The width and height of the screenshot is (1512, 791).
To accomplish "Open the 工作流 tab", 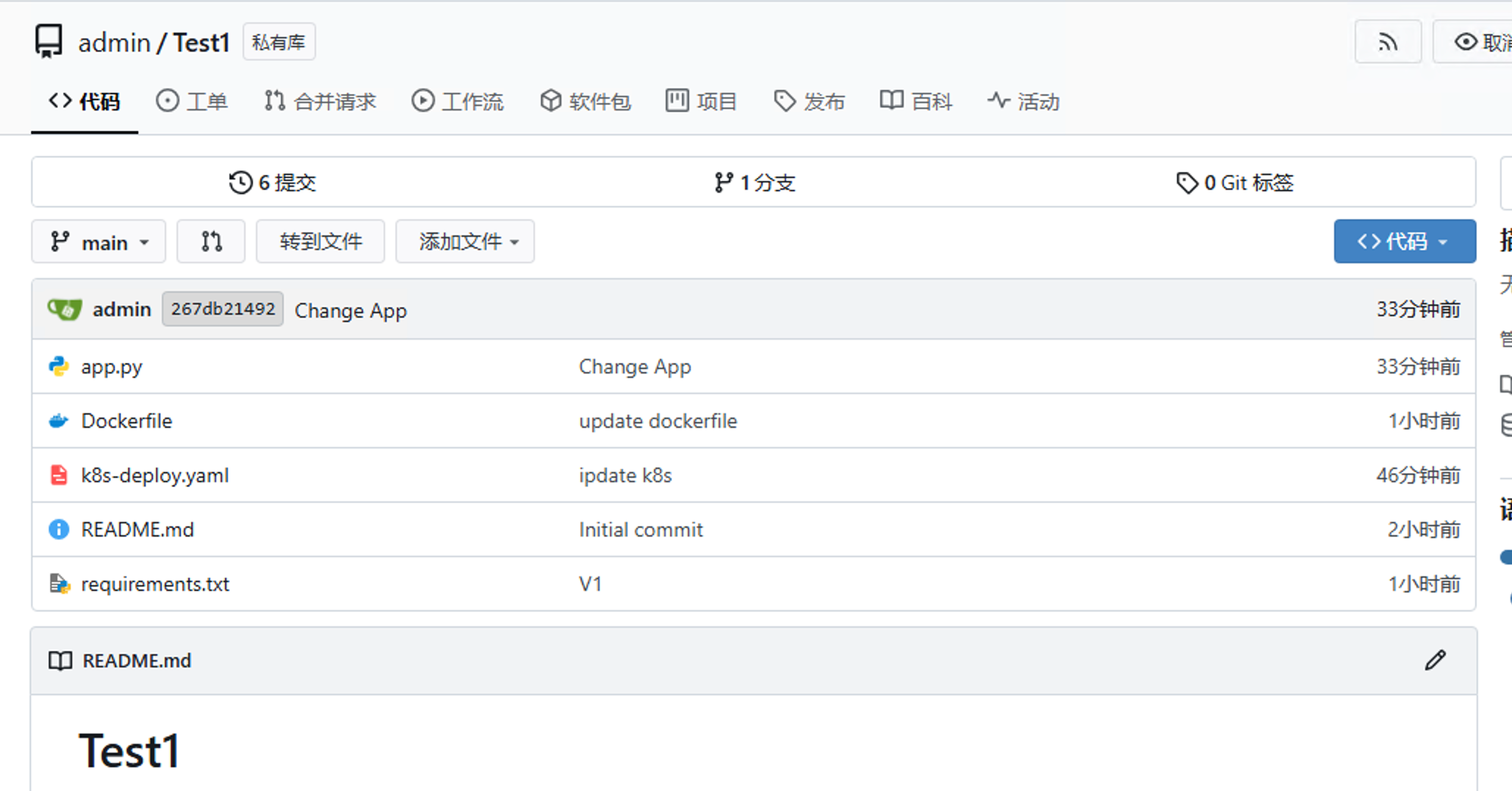I will pos(458,101).
